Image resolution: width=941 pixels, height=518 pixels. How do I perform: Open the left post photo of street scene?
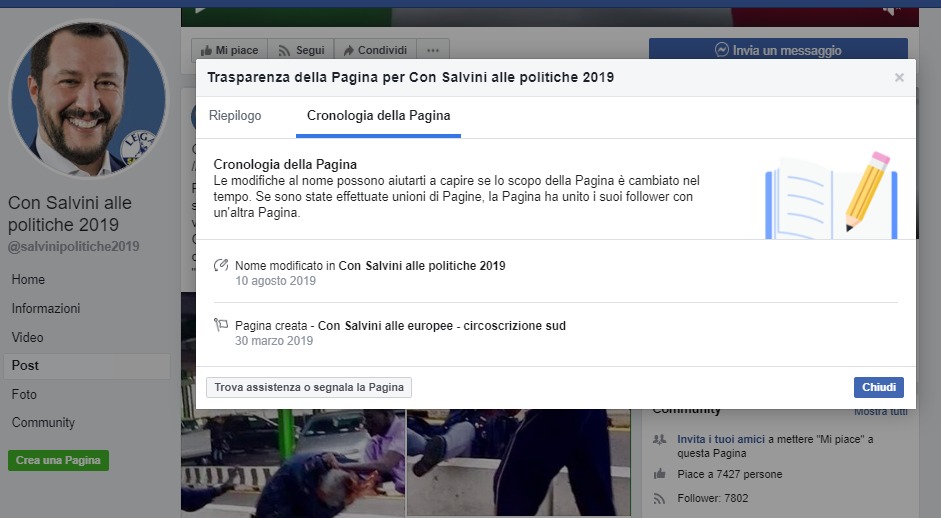click(x=293, y=463)
